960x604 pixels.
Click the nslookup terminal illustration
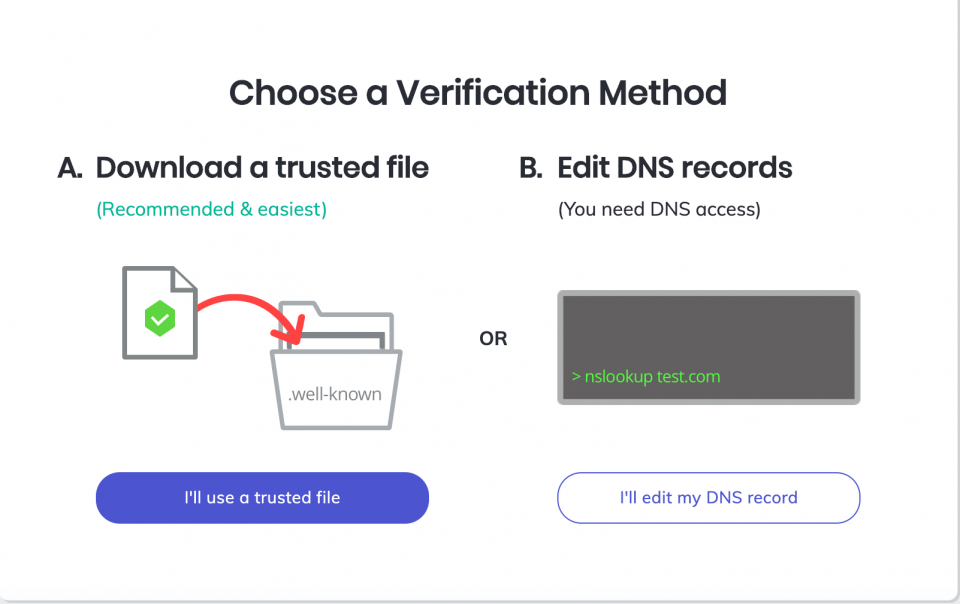click(x=708, y=347)
